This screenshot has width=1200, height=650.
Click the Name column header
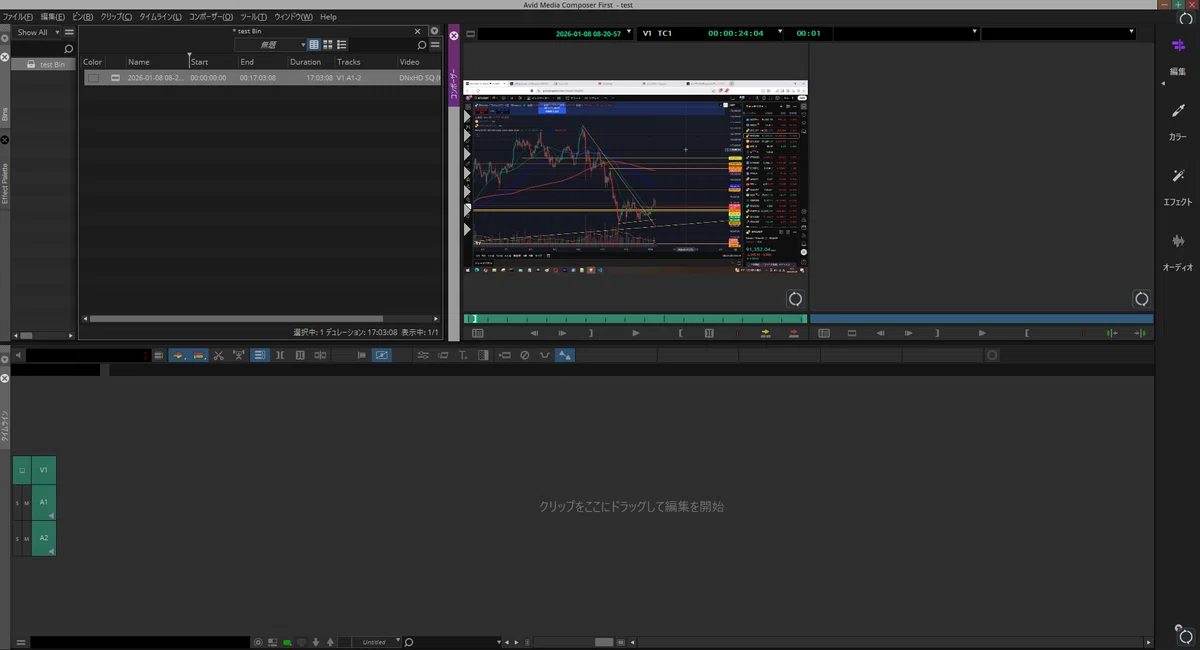(x=139, y=62)
